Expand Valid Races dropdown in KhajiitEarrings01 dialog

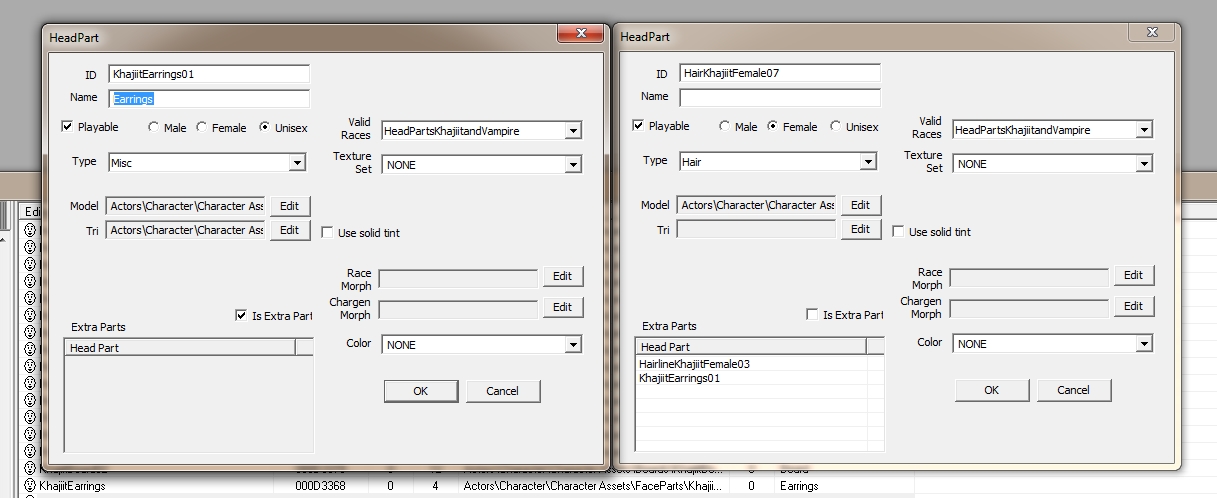(x=573, y=131)
